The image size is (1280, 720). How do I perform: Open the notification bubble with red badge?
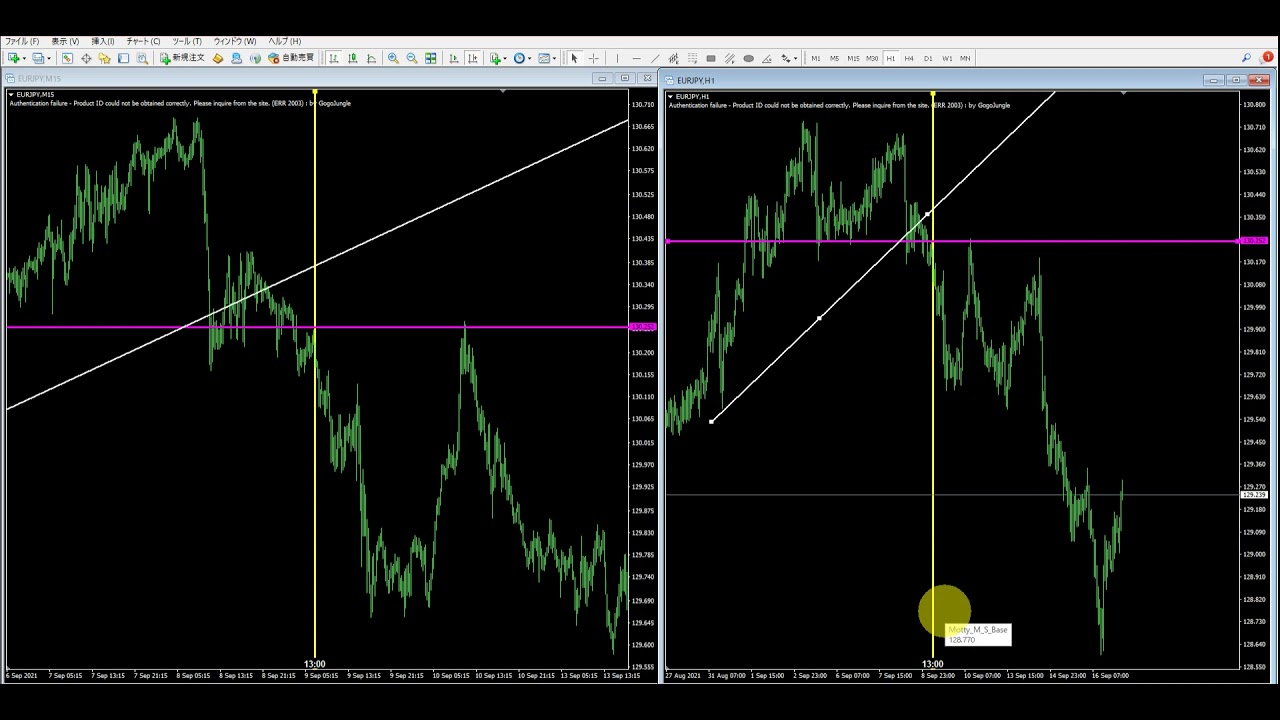tap(1266, 58)
